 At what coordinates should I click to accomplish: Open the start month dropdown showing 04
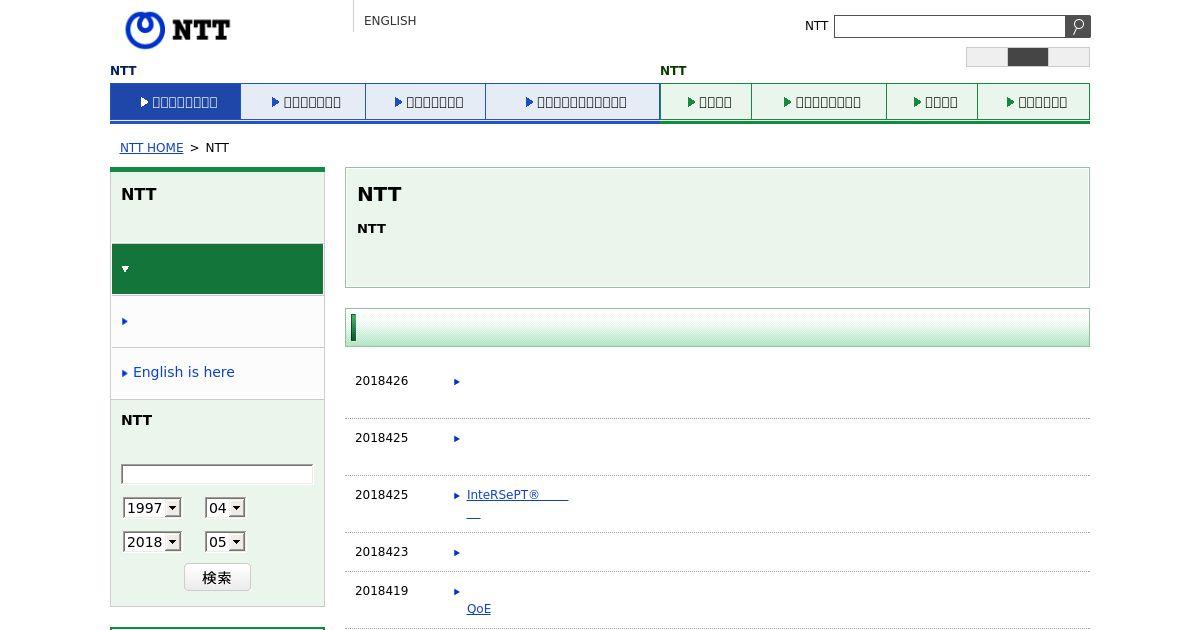click(225, 508)
